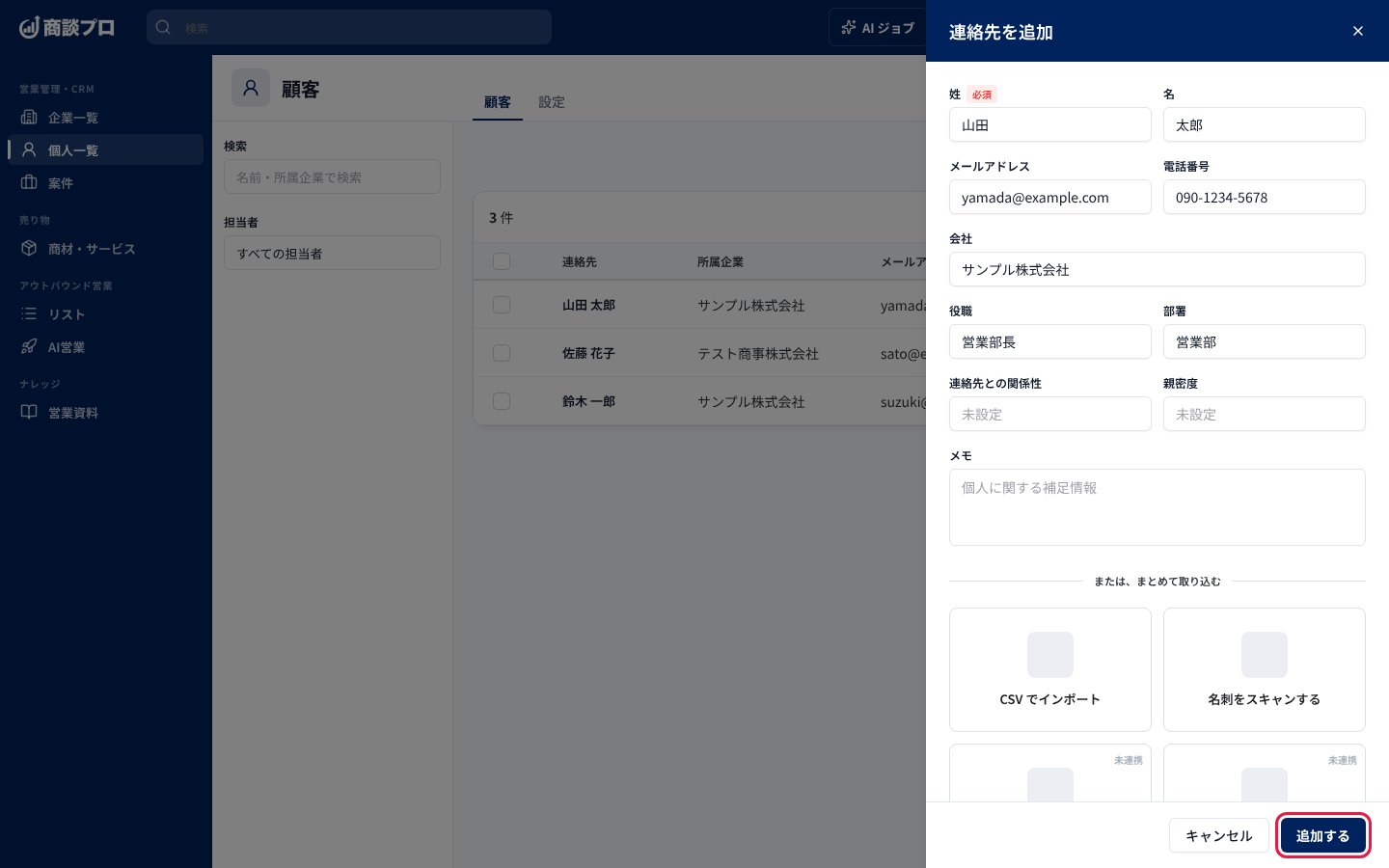Viewport: 1389px width, 868px height.
Task: Check the 鈴木 一郎 row checkbox
Action: pyautogui.click(x=502, y=401)
